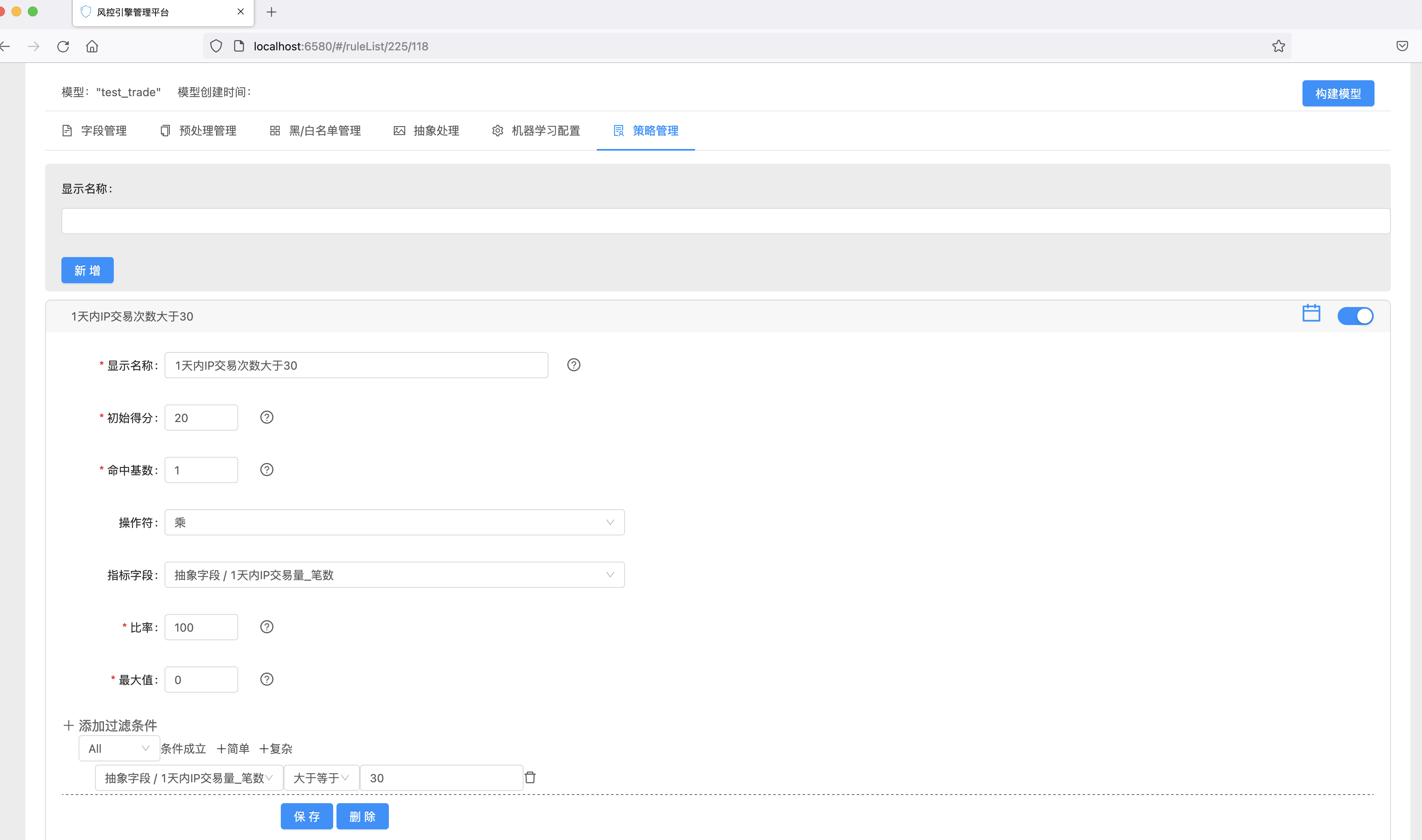Click the 模型: "test_trade" text
Image resolution: width=1422 pixels, height=840 pixels.
111,92
